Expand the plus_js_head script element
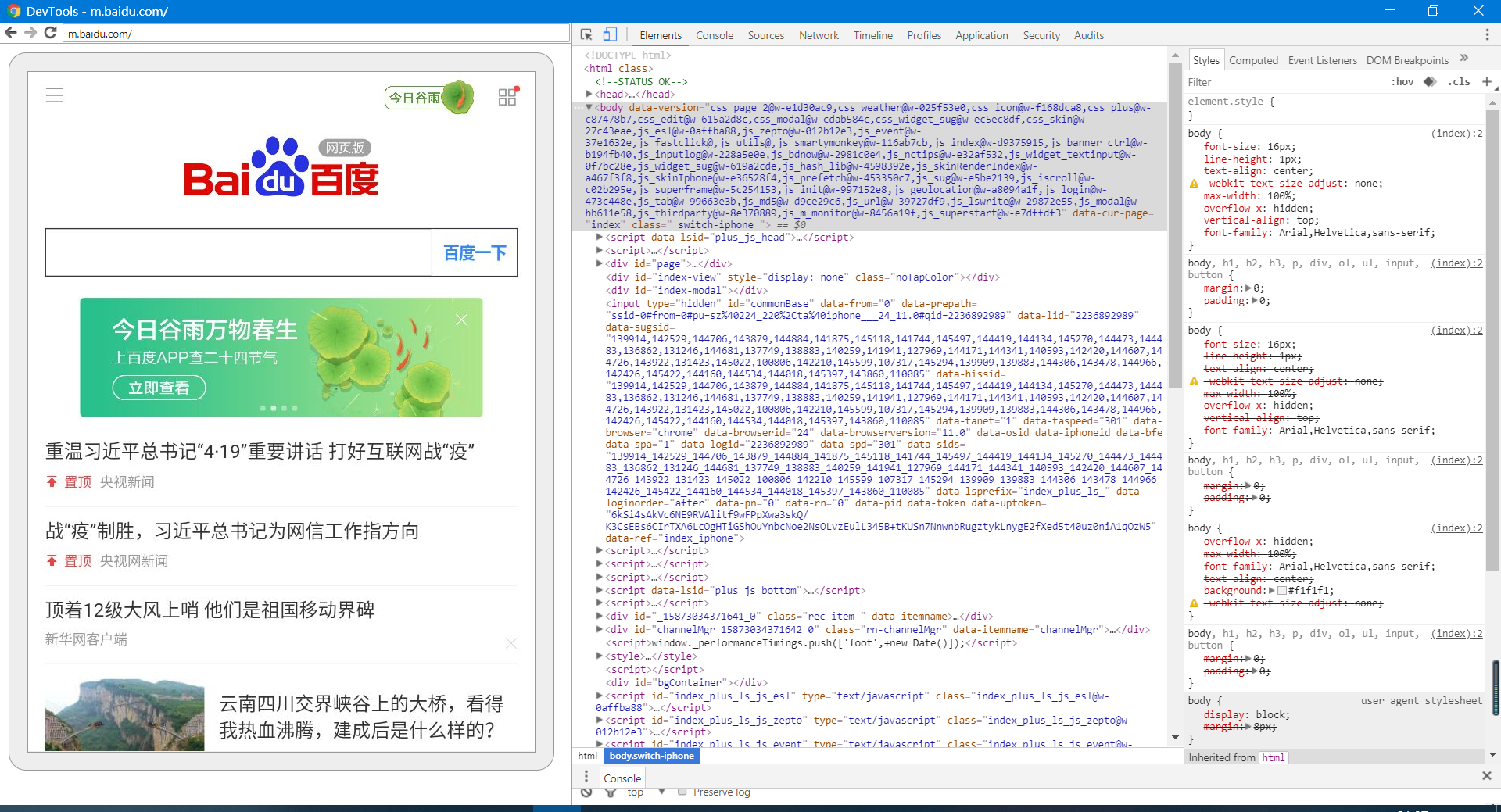This screenshot has width=1501, height=812. click(599, 238)
